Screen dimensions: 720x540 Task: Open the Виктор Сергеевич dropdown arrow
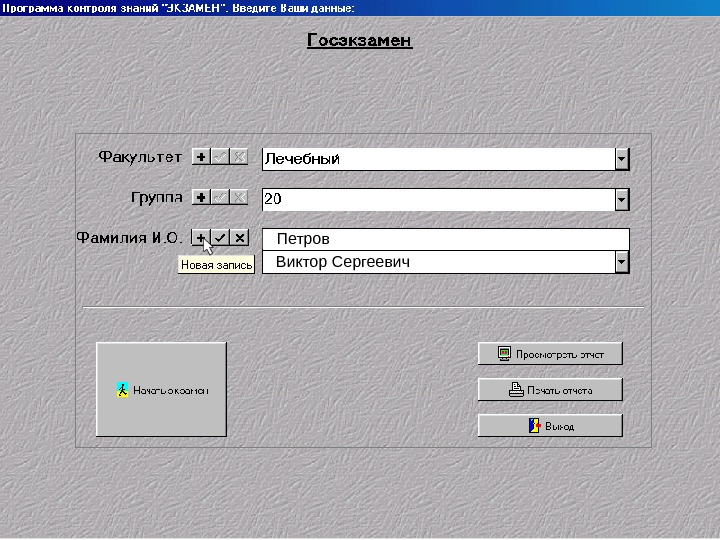[x=621, y=262]
